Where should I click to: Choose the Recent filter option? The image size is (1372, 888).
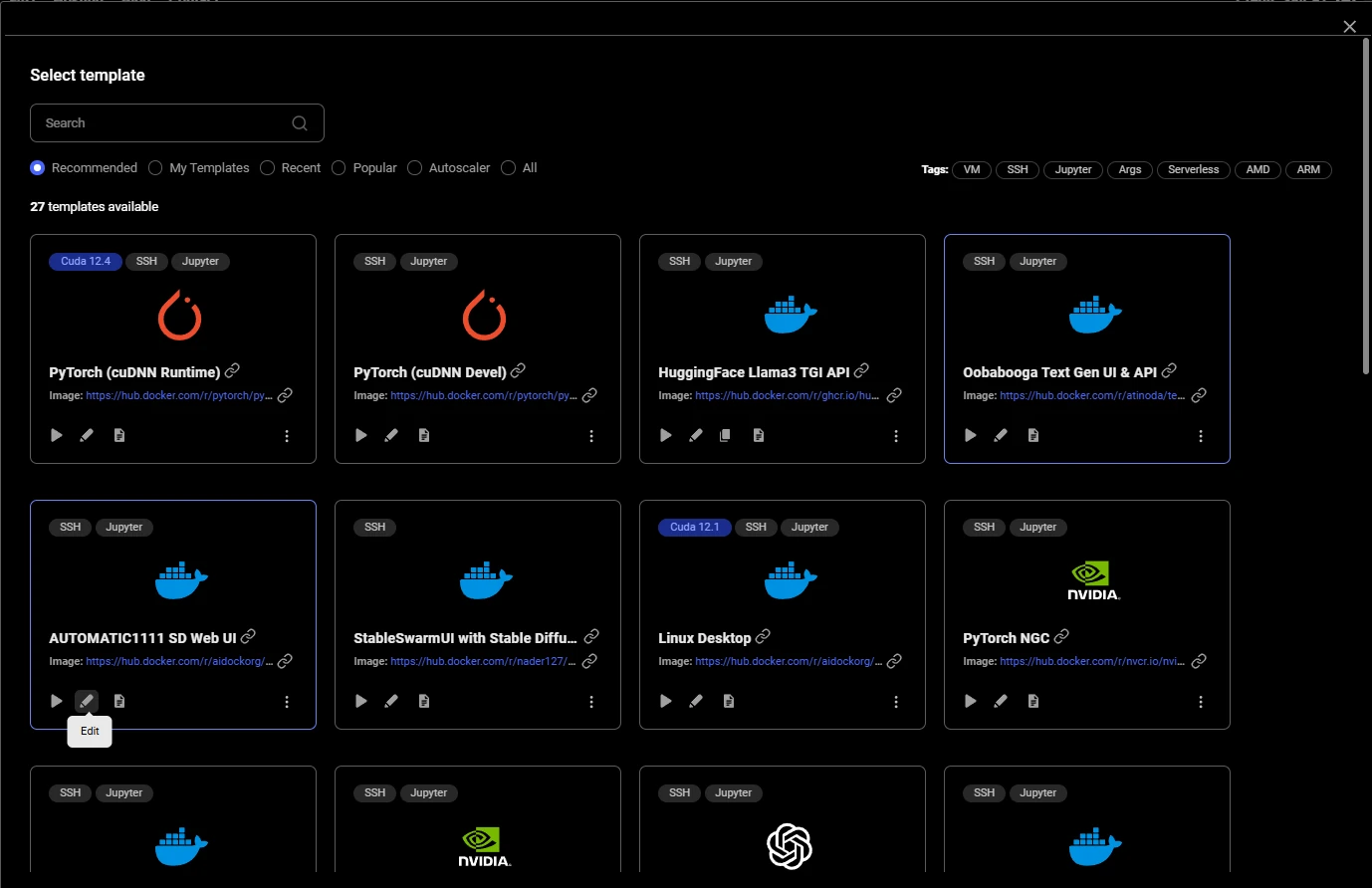[x=267, y=168]
